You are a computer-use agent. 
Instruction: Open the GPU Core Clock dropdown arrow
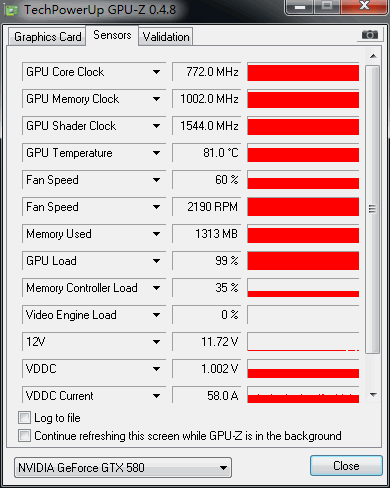pyautogui.click(x=156, y=72)
